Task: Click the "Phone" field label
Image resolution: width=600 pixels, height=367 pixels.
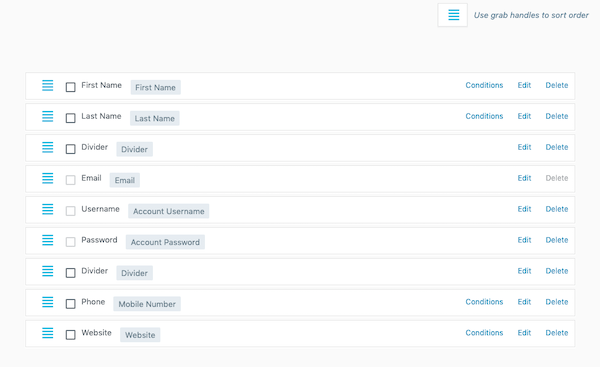Action: click(93, 302)
